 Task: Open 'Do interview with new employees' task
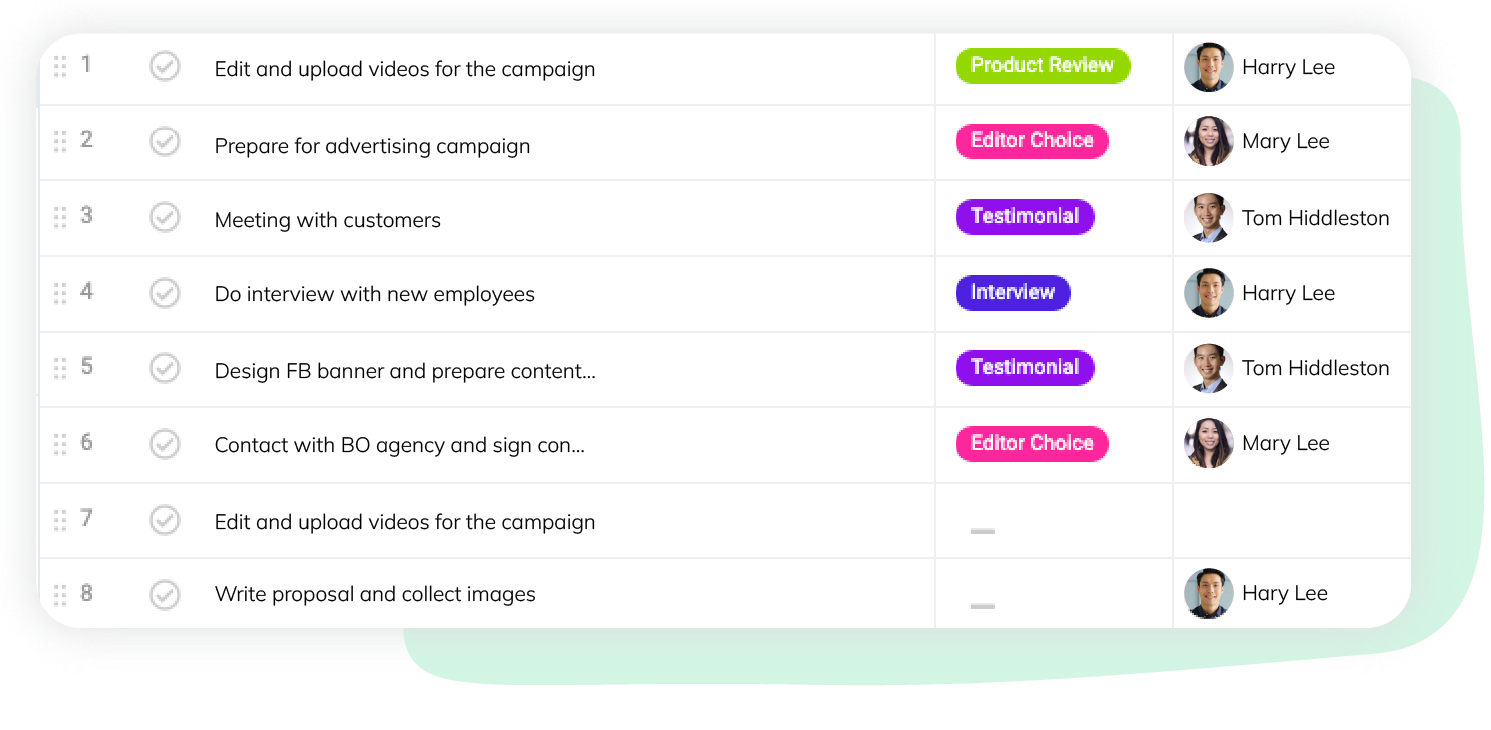374,294
